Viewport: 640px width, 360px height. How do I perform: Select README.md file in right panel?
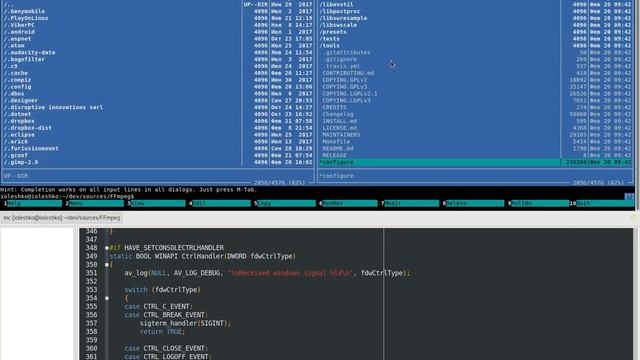tap(338, 149)
